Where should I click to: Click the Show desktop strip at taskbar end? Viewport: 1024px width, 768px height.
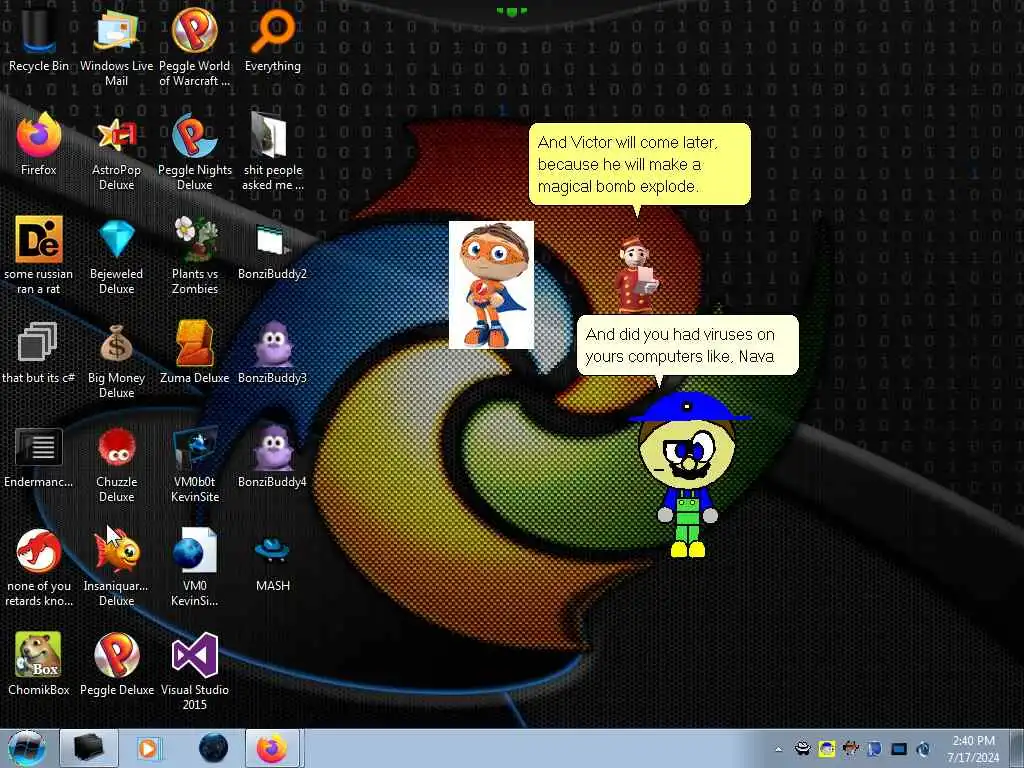click(x=1017, y=748)
